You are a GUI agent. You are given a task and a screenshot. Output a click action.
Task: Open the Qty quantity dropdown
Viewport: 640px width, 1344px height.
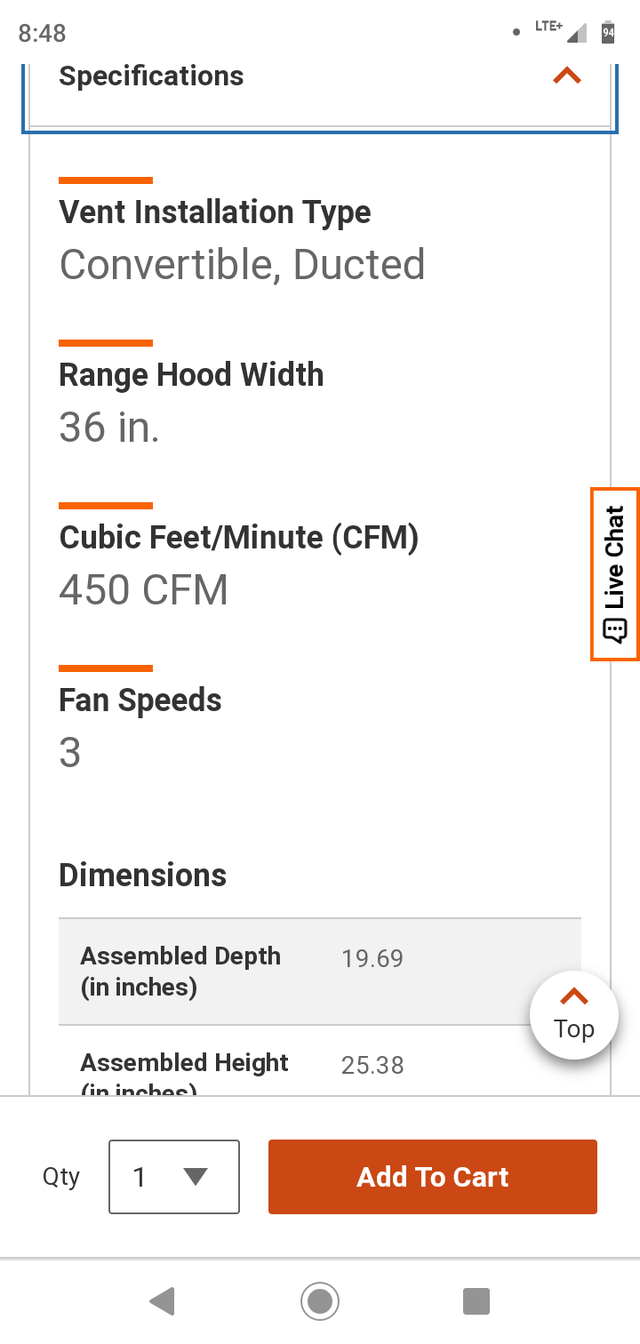tap(174, 1177)
